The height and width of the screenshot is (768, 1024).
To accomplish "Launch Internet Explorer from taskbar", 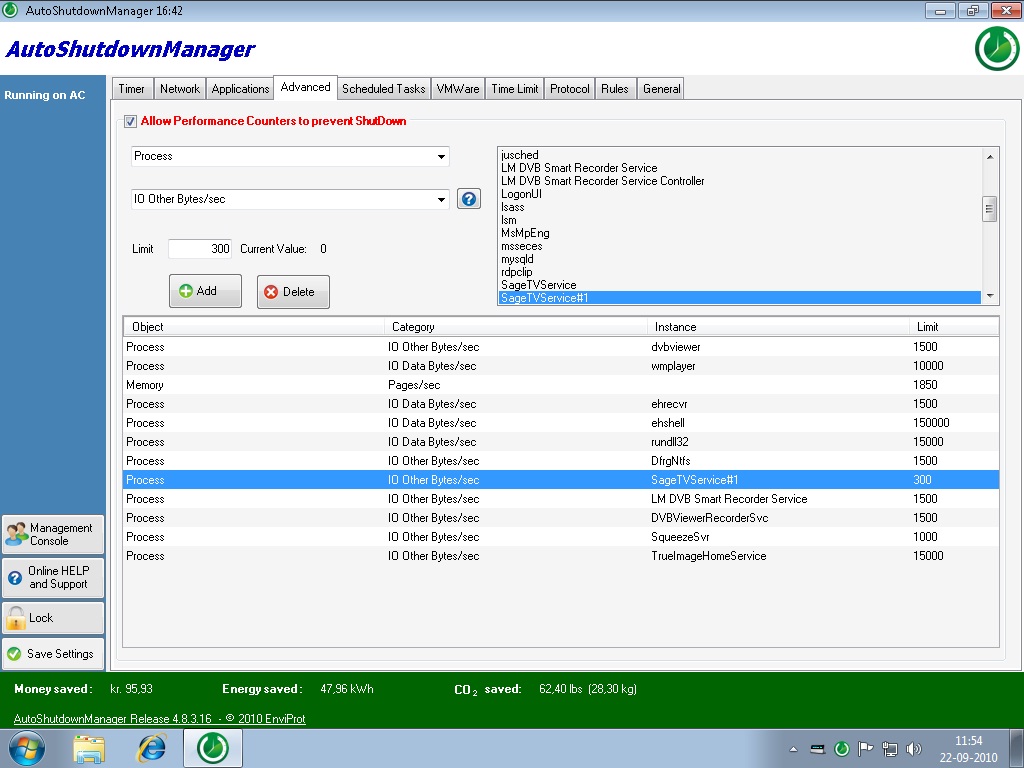I will pyautogui.click(x=151, y=748).
